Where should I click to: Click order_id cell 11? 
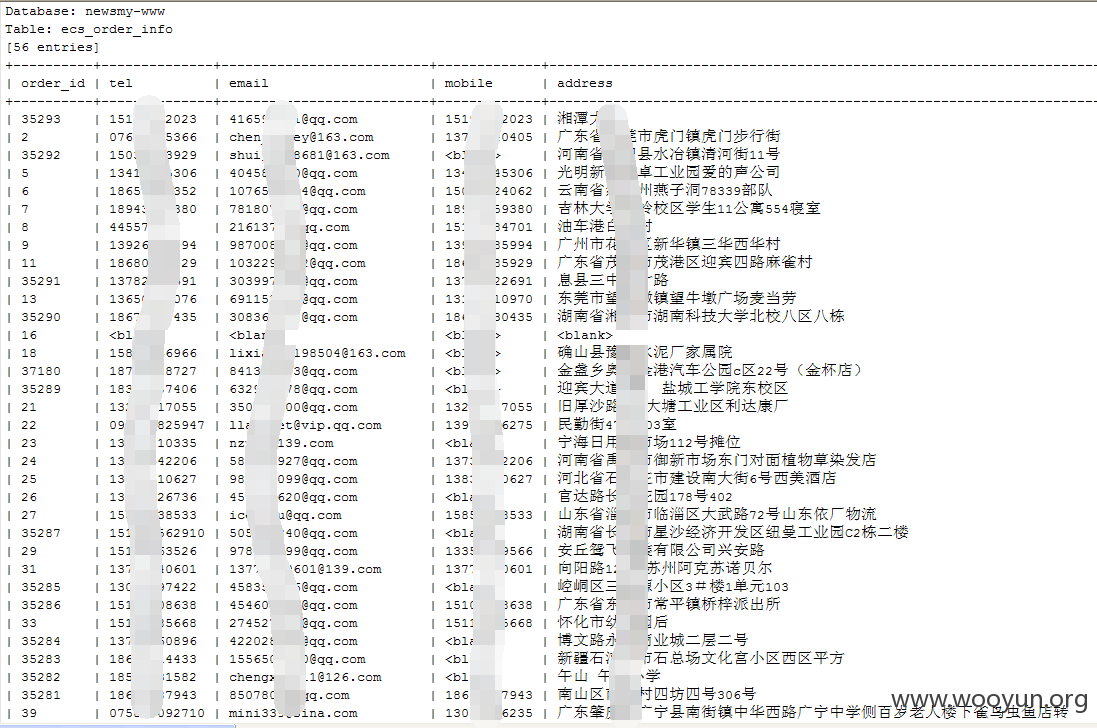coord(29,263)
